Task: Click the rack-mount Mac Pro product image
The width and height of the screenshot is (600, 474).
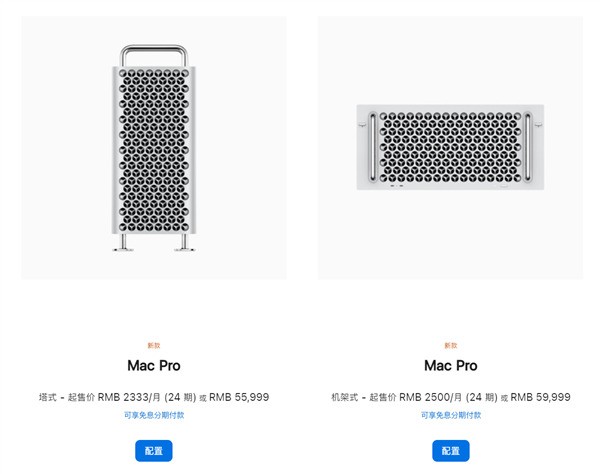Action: tap(450, 147)
